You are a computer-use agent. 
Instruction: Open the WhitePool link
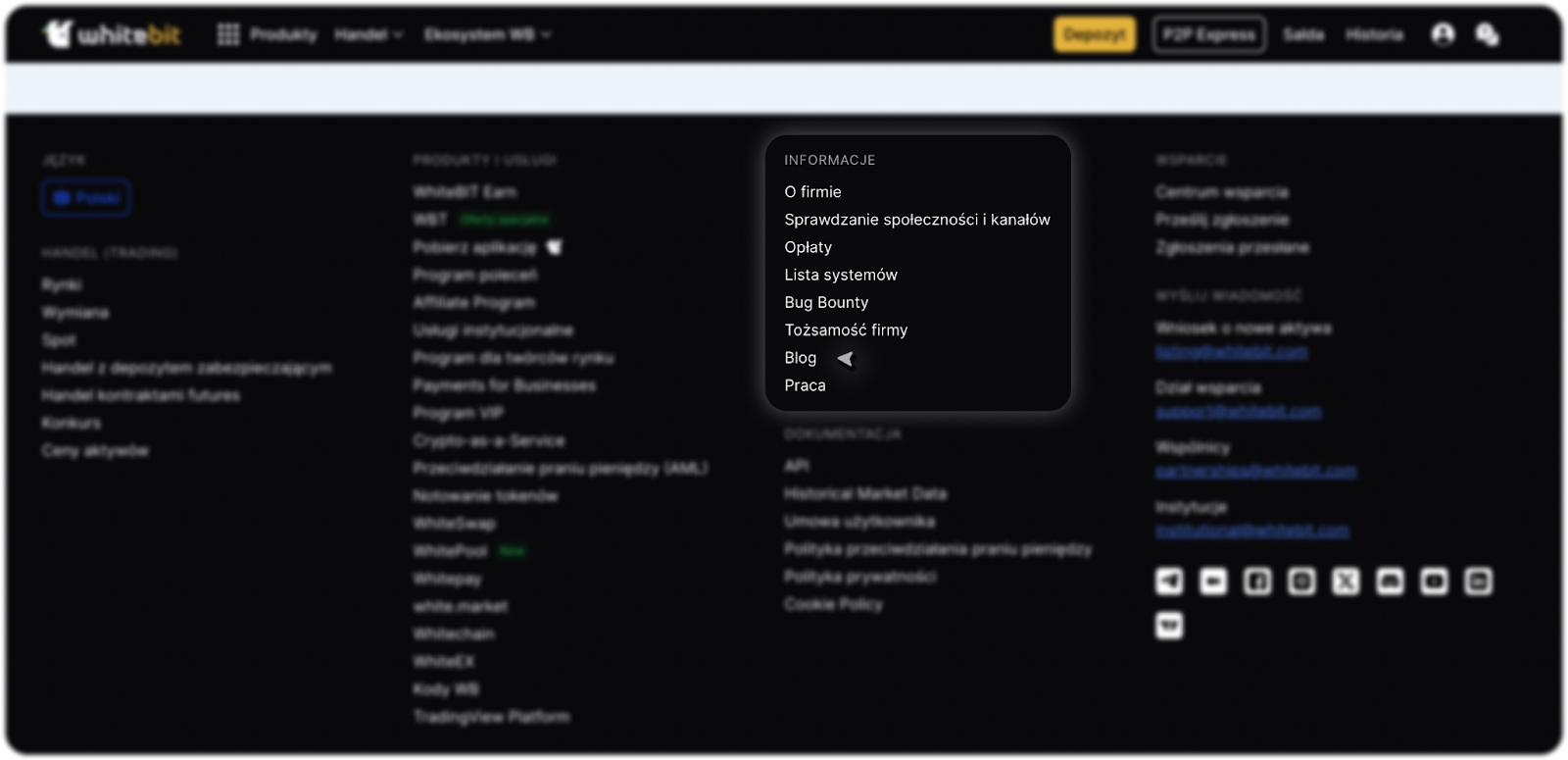450,551
